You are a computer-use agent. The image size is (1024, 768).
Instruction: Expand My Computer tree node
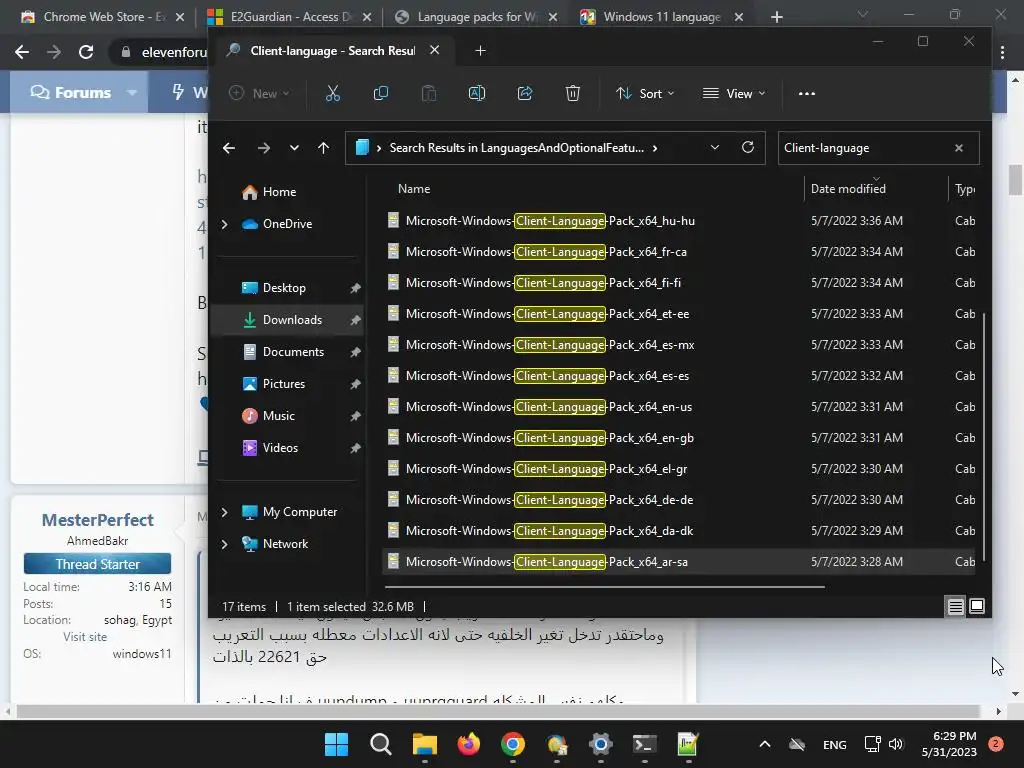click(x=225, y=512)
